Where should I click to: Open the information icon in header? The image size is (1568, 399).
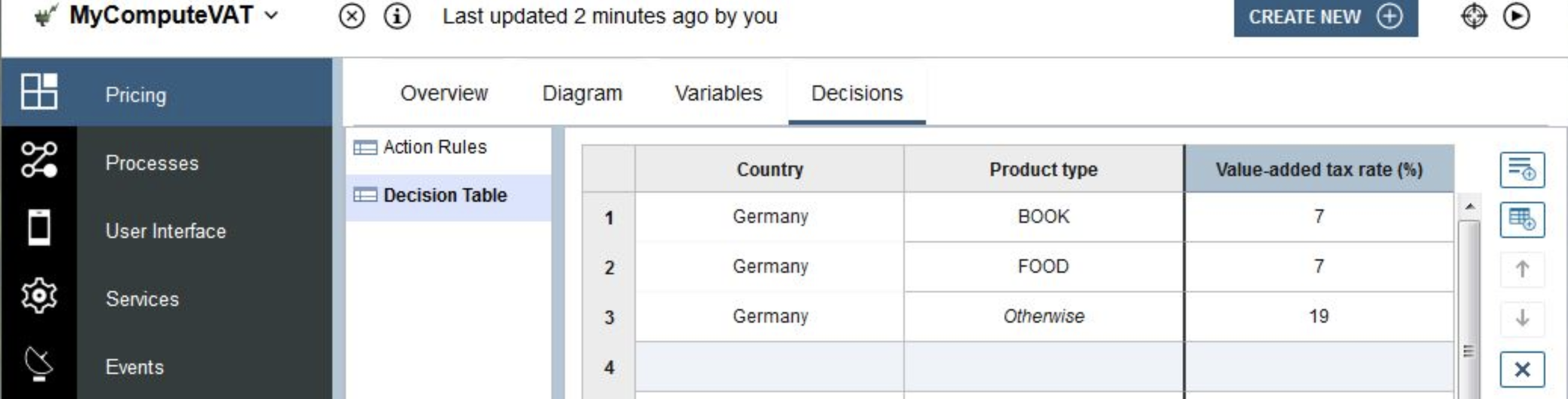[397, 16]
